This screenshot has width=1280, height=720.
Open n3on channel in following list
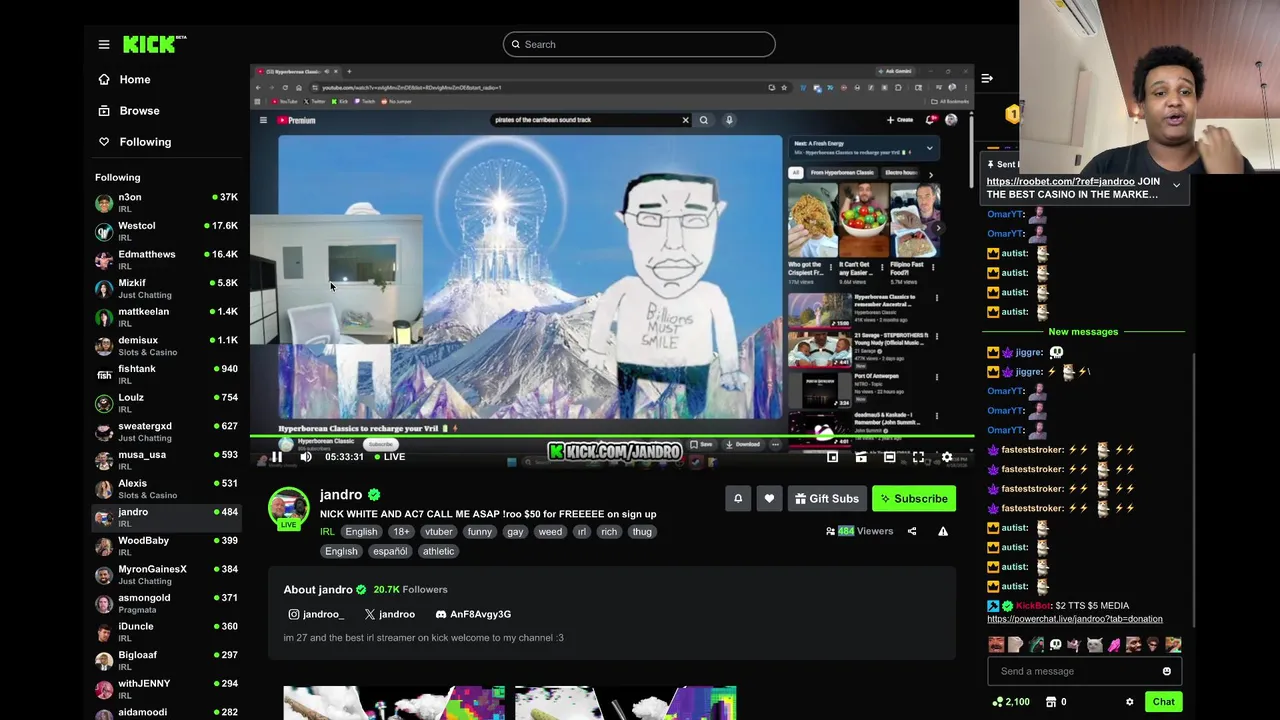tap(167, 202)
